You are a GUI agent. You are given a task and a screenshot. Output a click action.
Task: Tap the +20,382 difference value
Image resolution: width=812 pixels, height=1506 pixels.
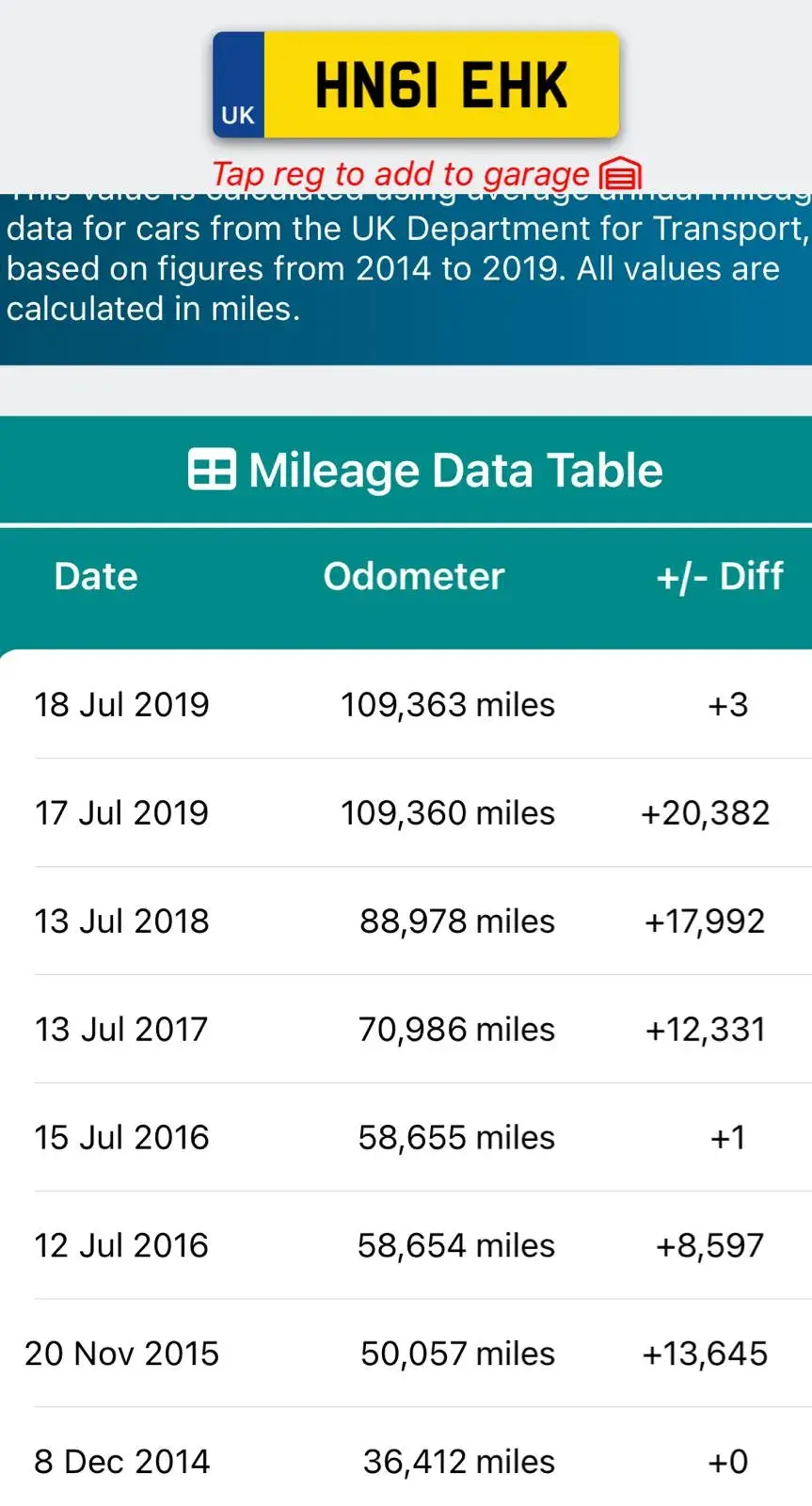tap(706, 812)
